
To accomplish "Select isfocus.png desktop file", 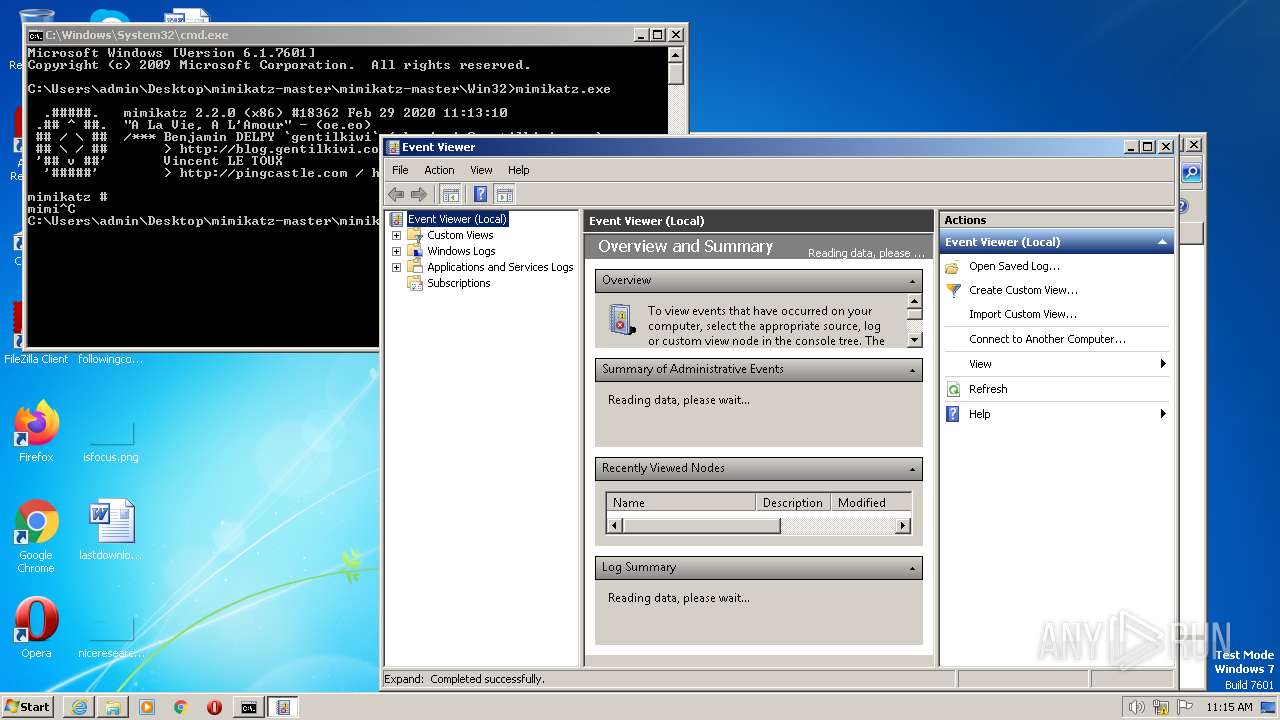I will click(x=111, y=440).
